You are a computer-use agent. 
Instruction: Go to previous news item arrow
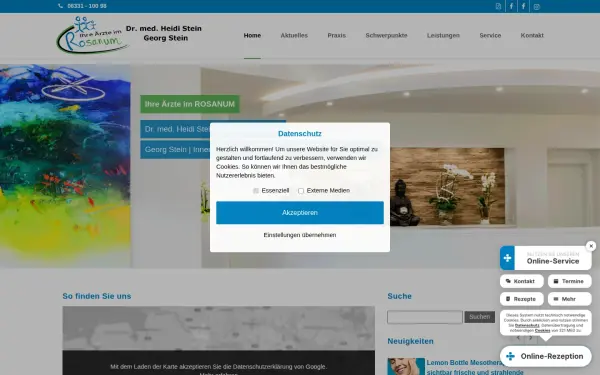(518, 338)
